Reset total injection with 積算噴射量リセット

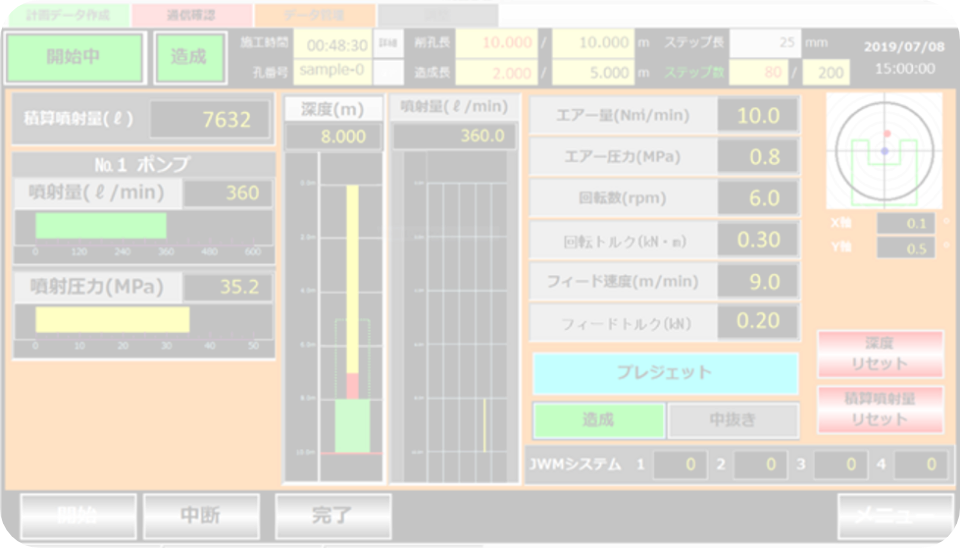pos(880,409)
